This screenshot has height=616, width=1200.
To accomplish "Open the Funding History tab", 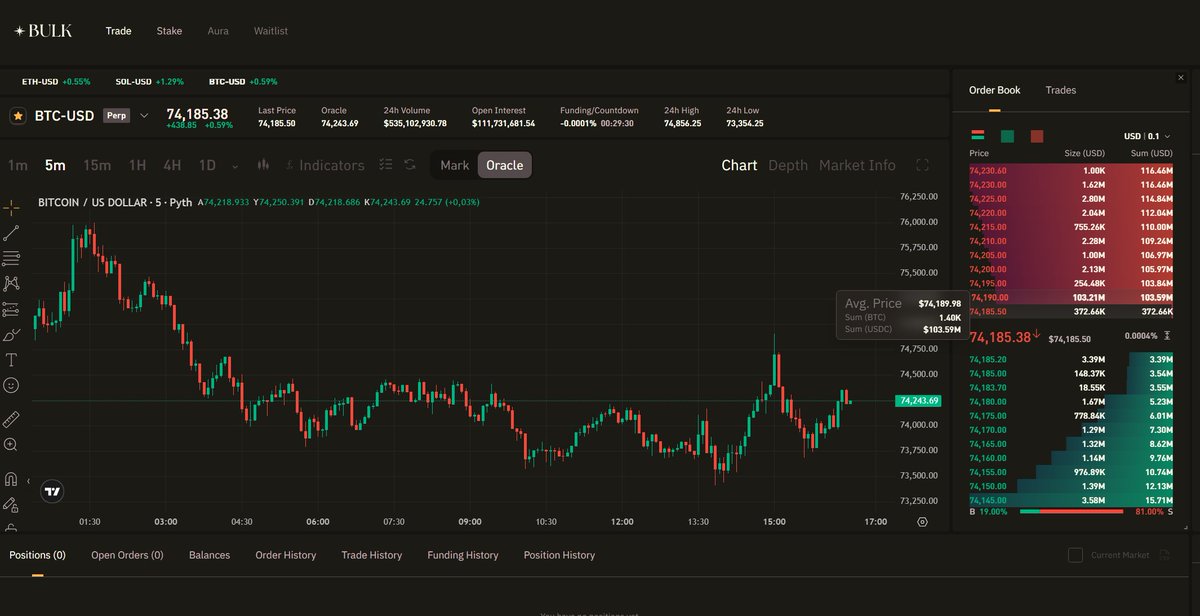I will [462, 555].
